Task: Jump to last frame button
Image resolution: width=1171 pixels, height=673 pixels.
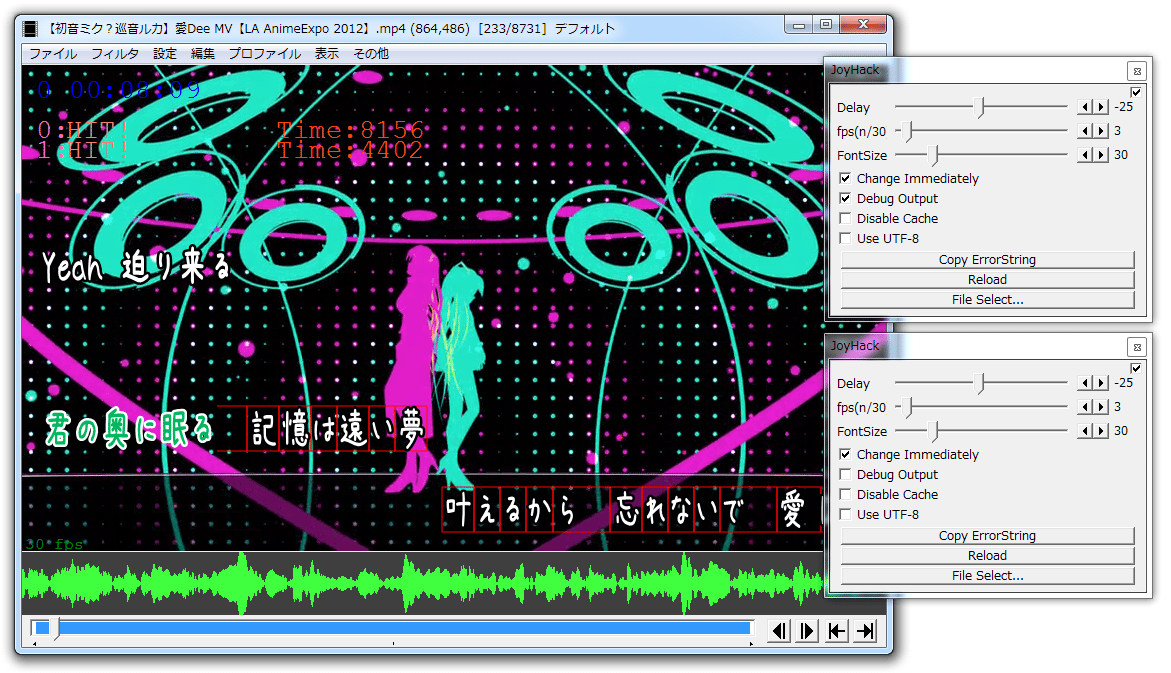Action: click(865, 631)
